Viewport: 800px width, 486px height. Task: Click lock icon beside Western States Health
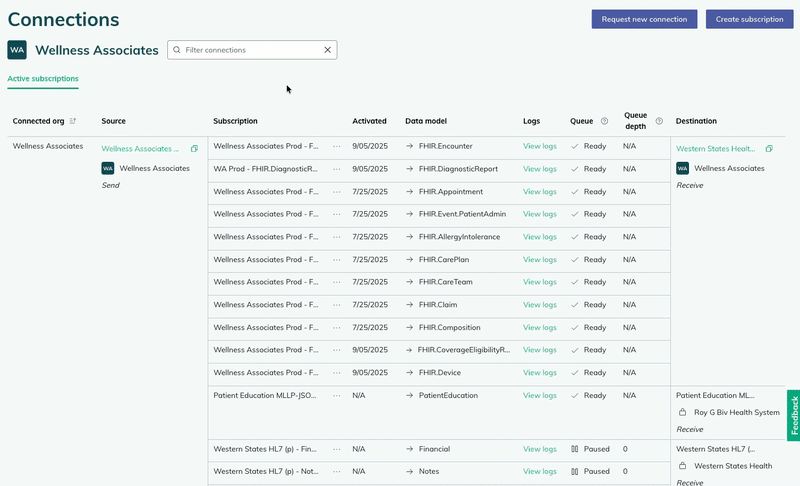(682, 466)
